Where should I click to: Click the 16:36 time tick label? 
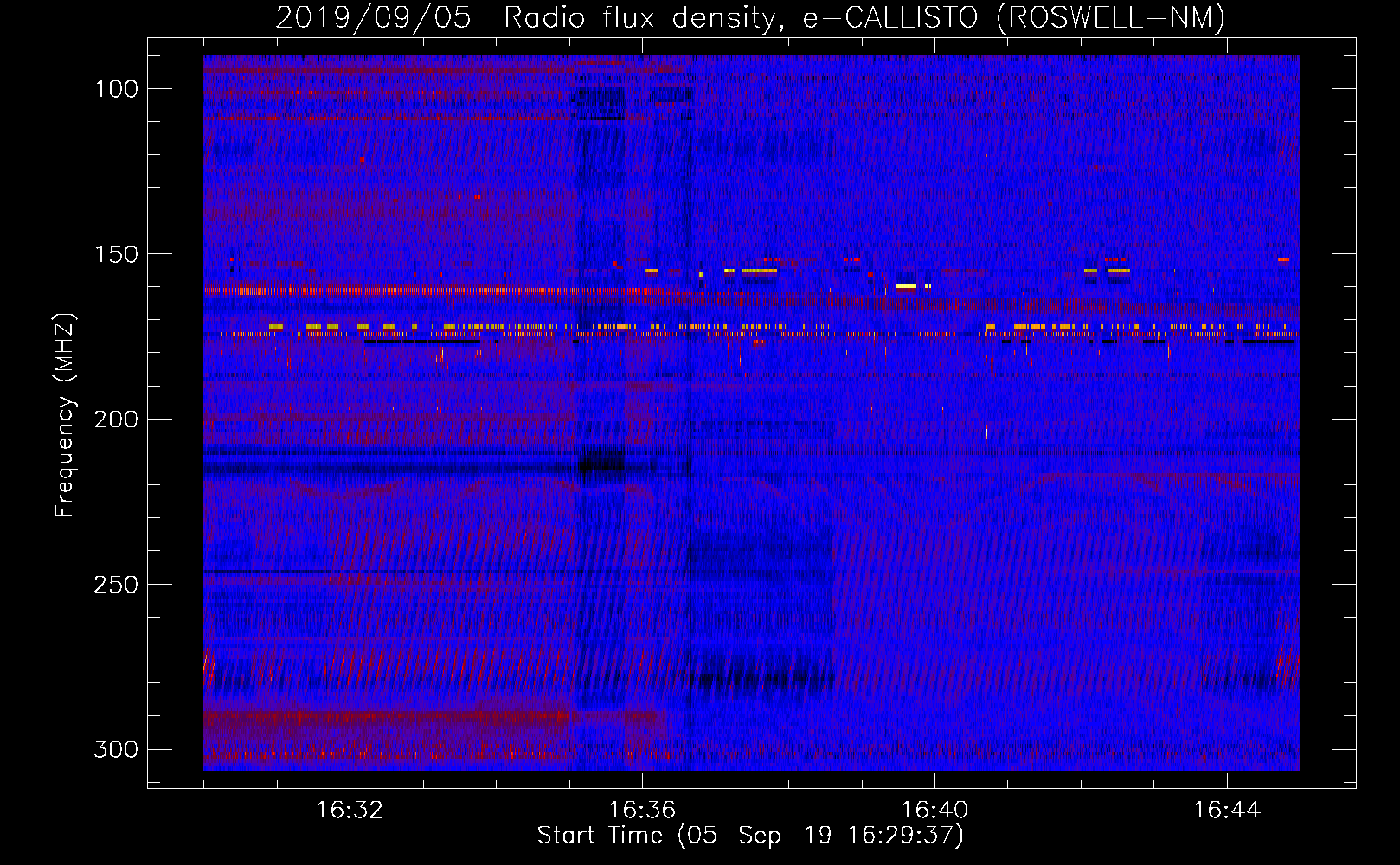[642, 811]
